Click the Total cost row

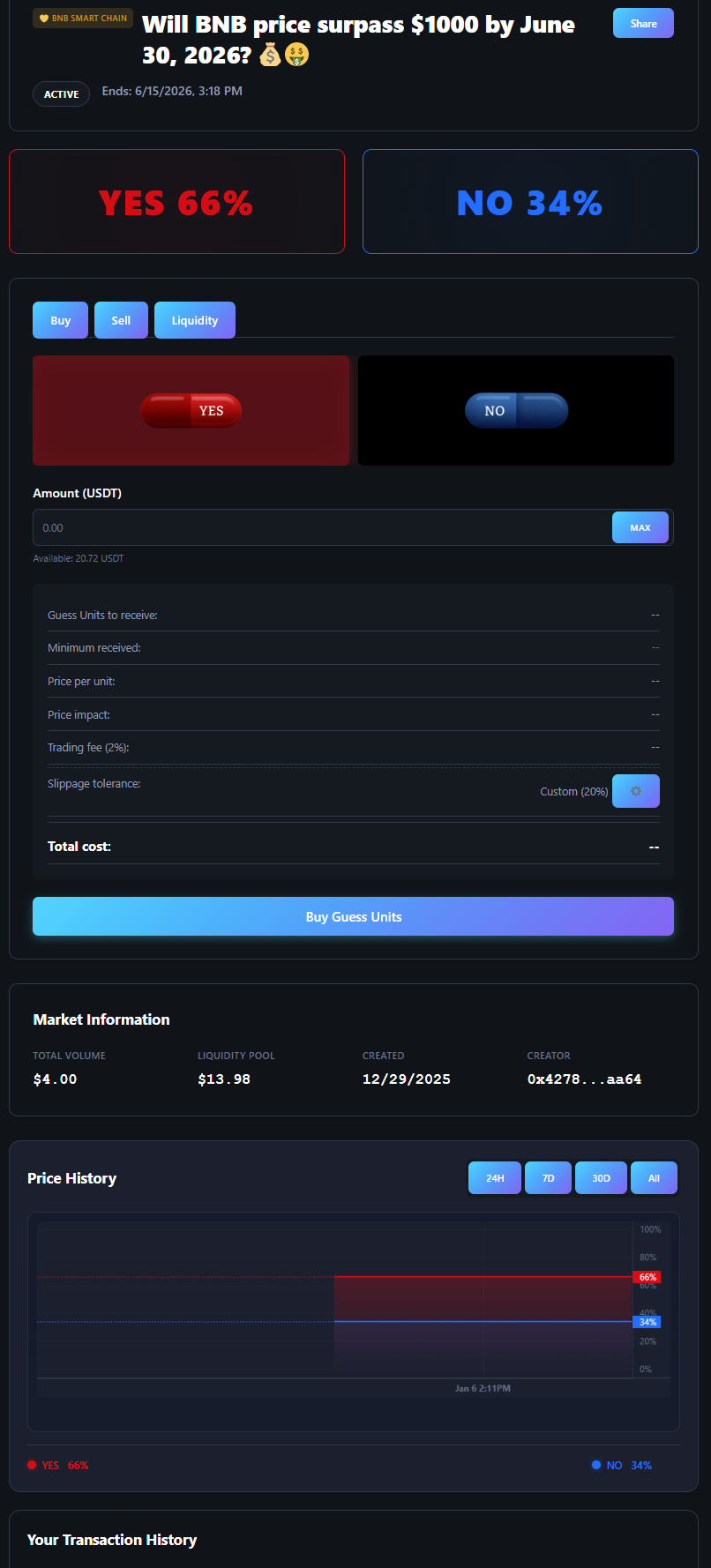pos(353,846)
